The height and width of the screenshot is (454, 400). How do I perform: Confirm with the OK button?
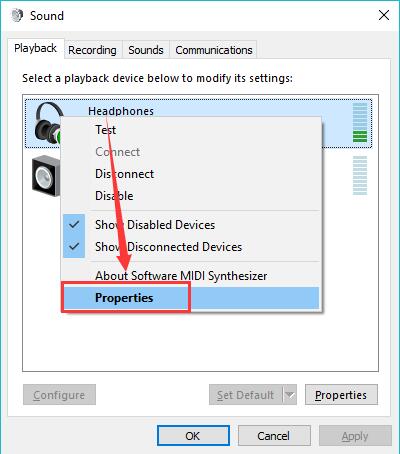[x=193, y=436]
